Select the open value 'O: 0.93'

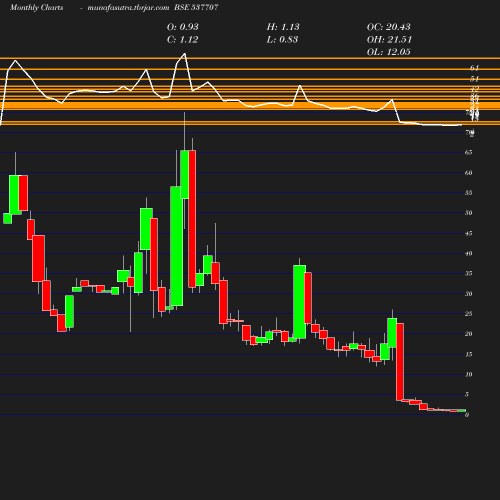pos(182,27)
